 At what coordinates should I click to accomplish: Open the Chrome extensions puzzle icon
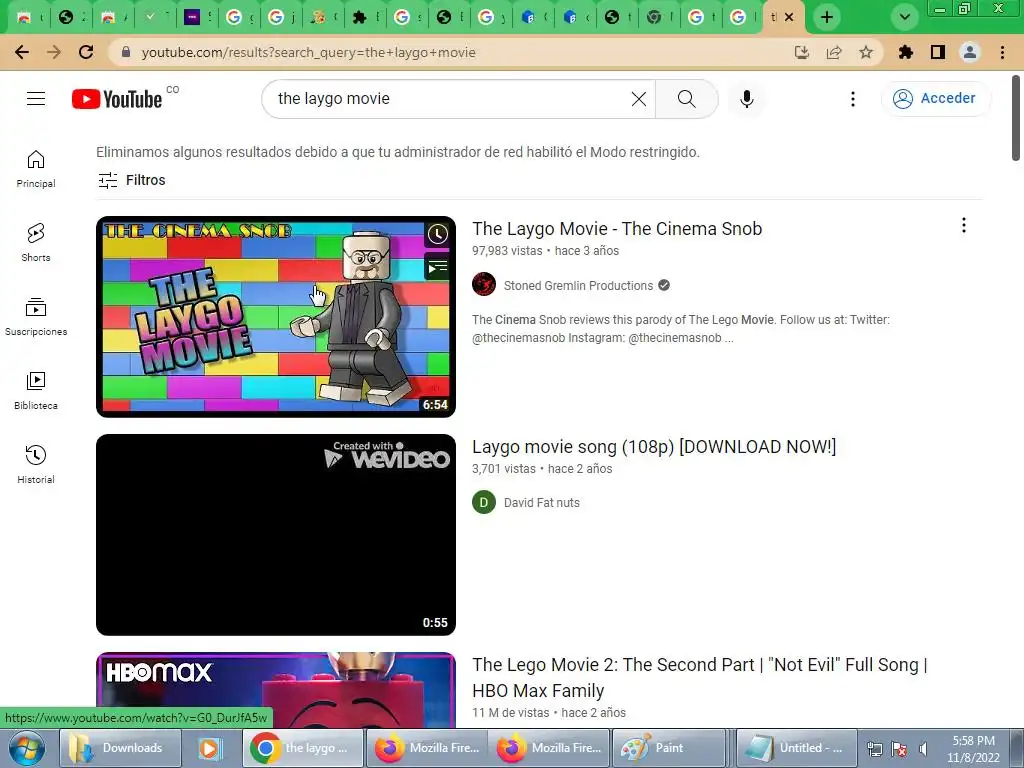906,52
